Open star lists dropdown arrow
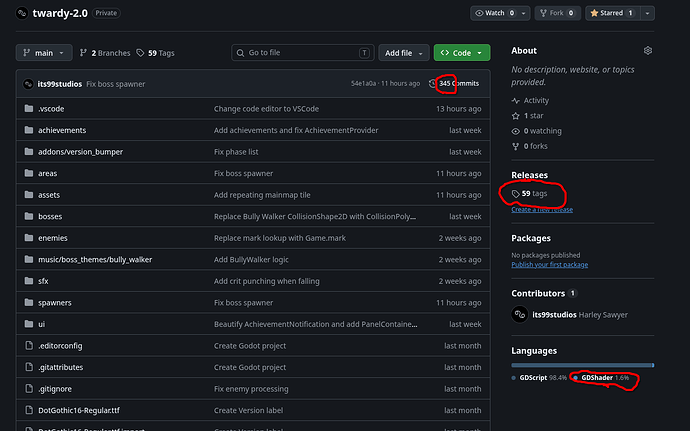Screen dimensions: 690x431 647,13
